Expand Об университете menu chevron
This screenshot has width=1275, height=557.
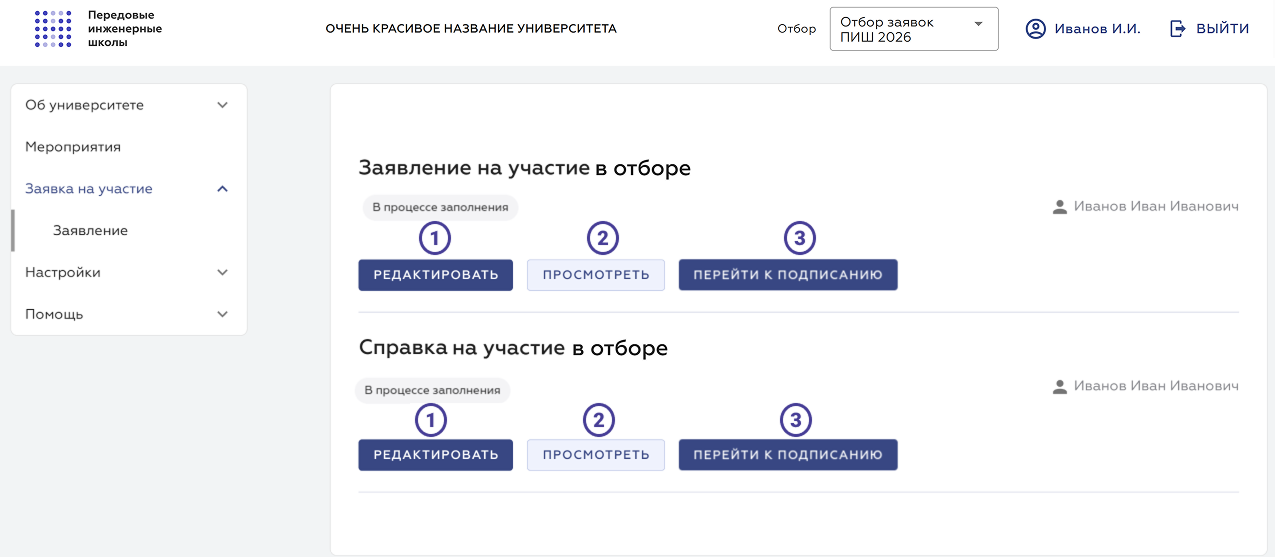(x=222, y=105)
